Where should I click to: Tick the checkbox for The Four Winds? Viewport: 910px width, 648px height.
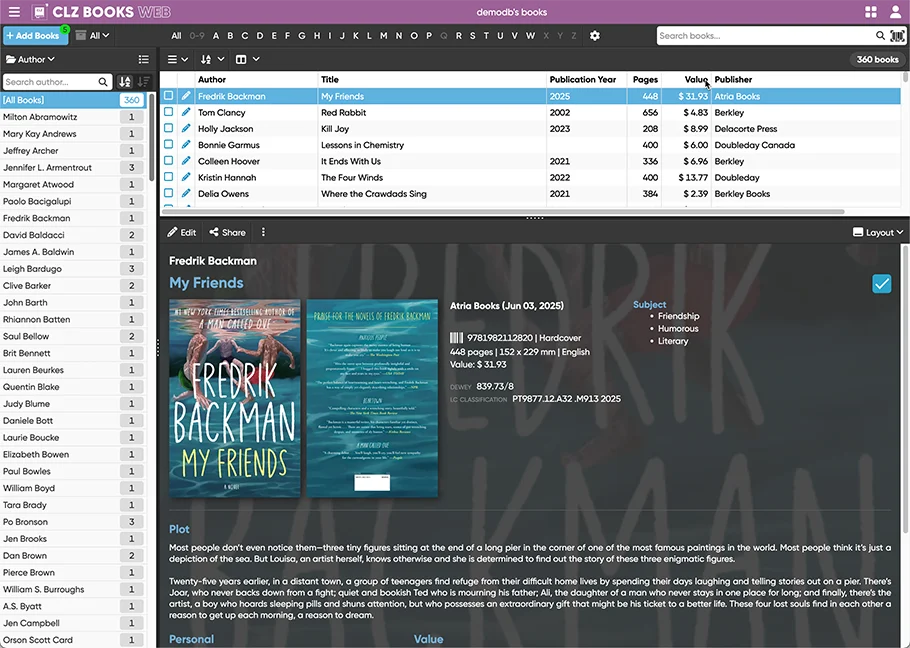pos(168,176)
